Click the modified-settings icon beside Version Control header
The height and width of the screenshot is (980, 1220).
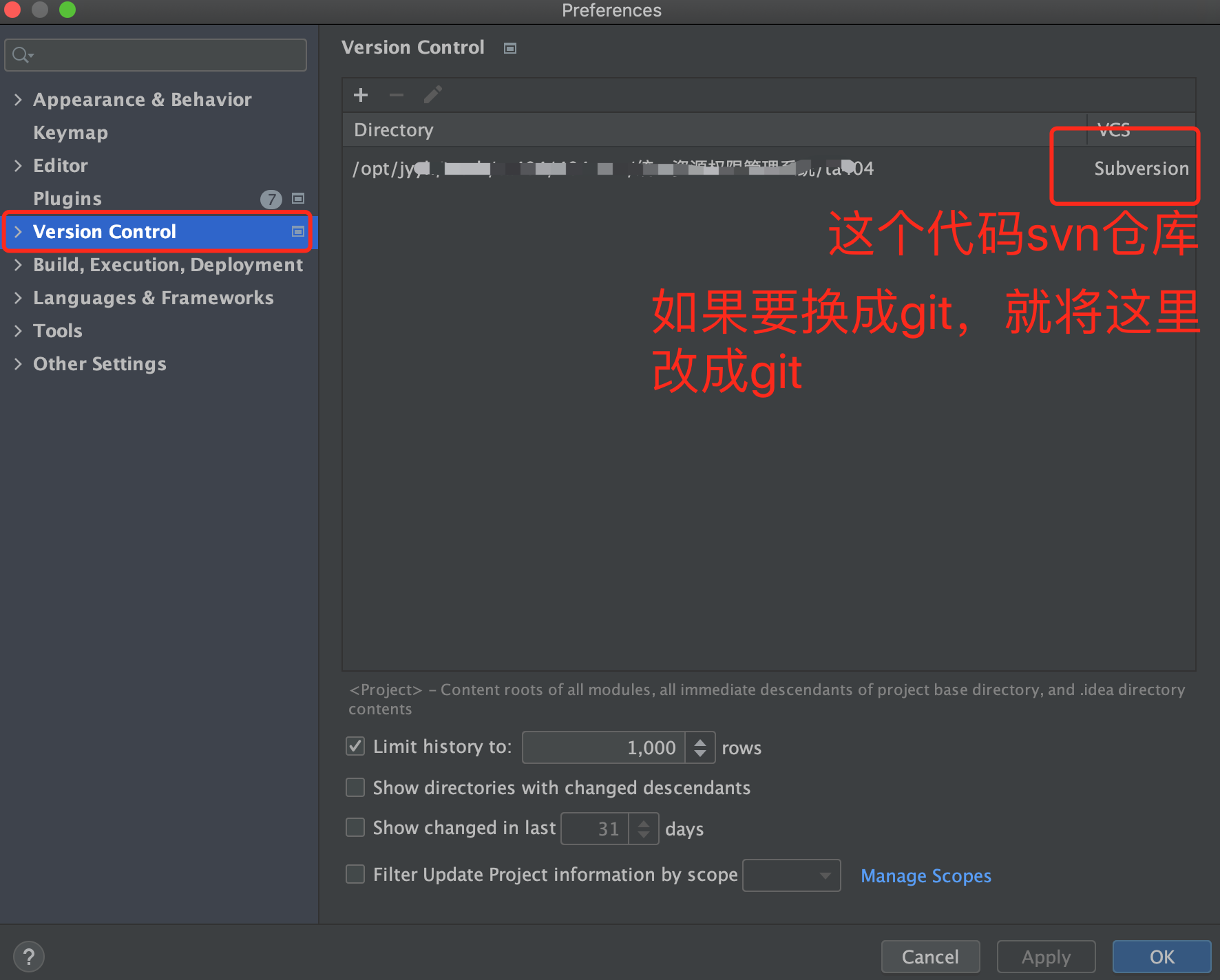coord(509,47)
